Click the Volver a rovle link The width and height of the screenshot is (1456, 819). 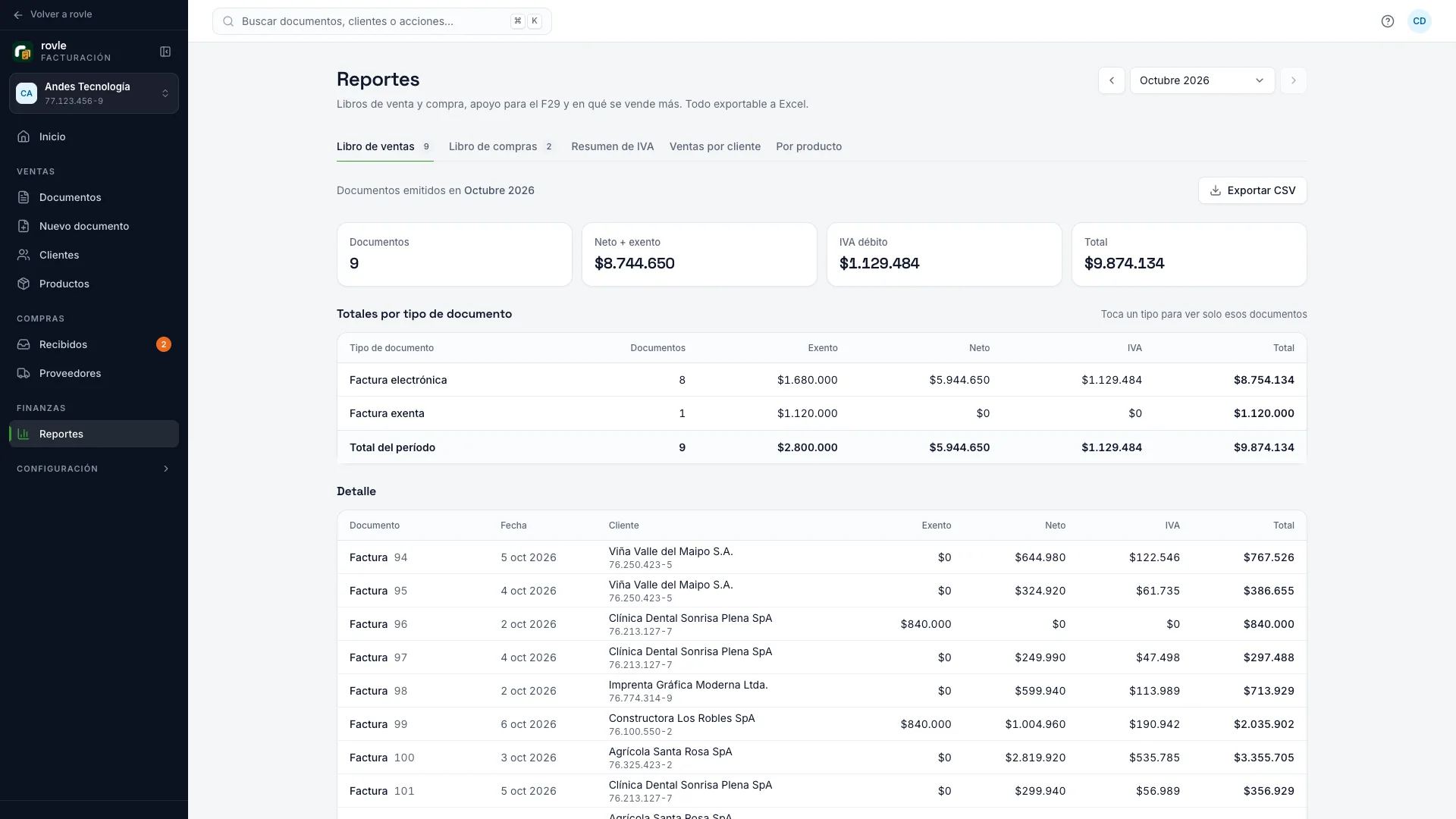click(x=52, y=14)
